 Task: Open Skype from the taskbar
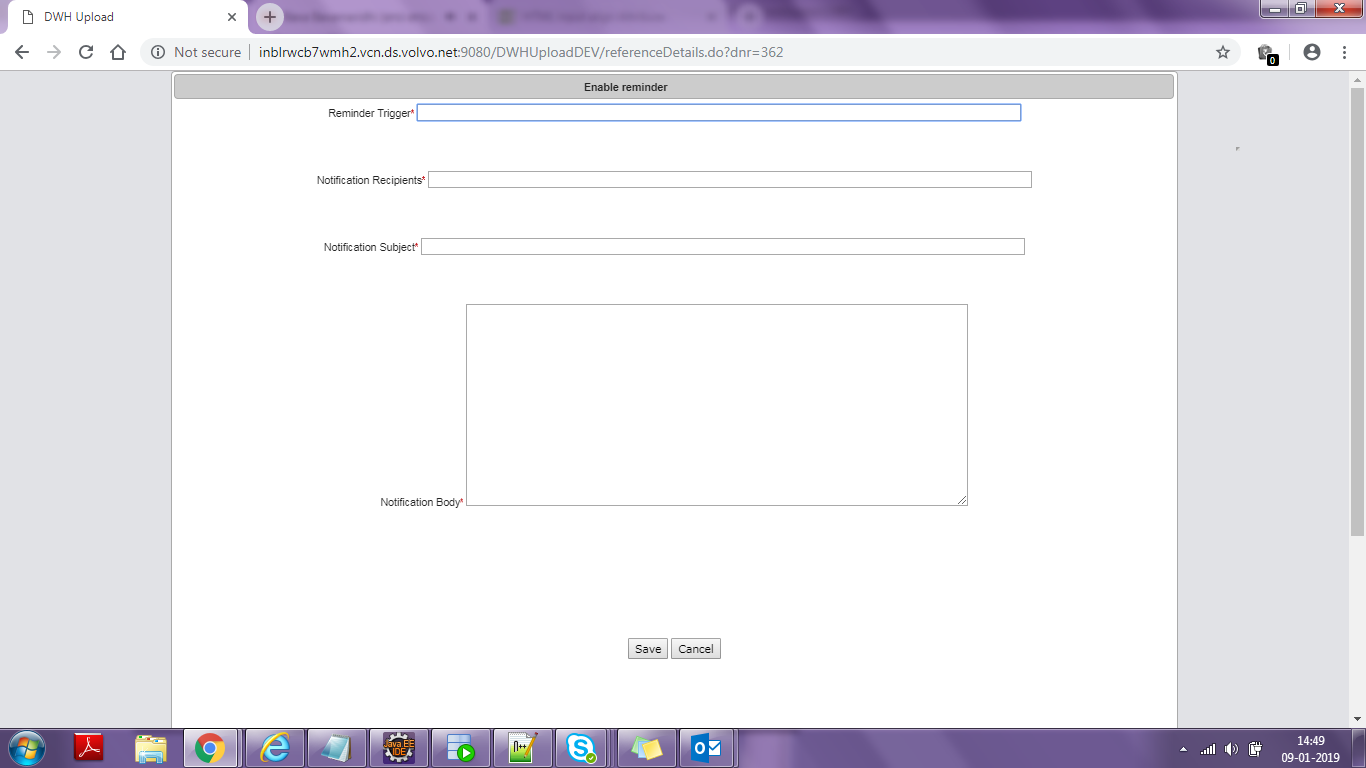(582, 748)
